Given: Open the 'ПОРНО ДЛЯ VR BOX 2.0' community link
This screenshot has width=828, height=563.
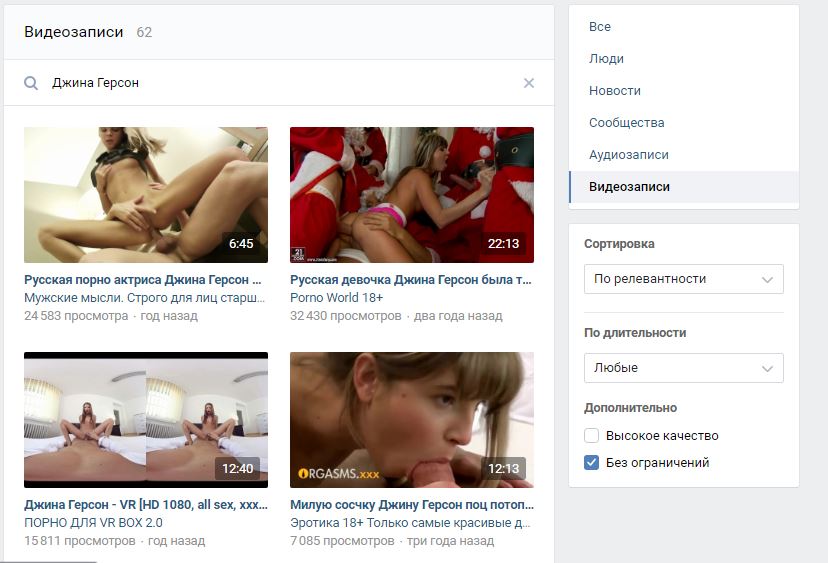Looking at the screenshot, I should click(93, 522).
